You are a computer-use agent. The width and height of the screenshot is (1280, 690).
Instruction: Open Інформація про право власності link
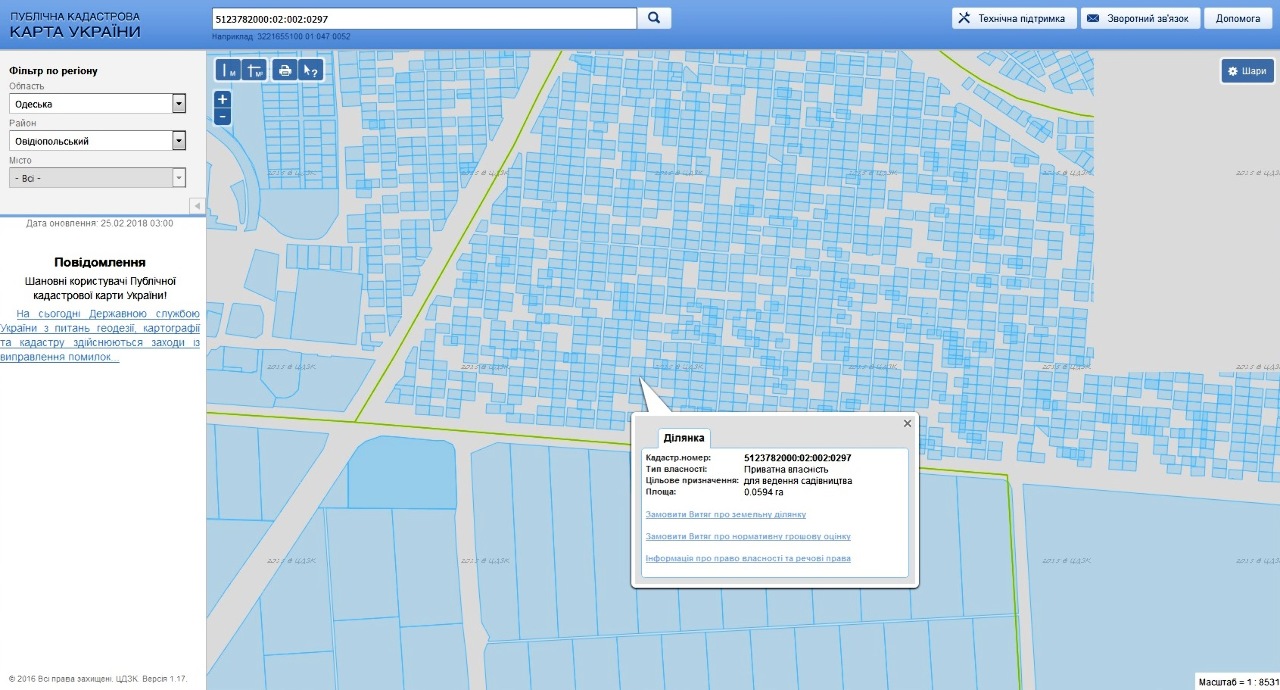coord(748,558)
